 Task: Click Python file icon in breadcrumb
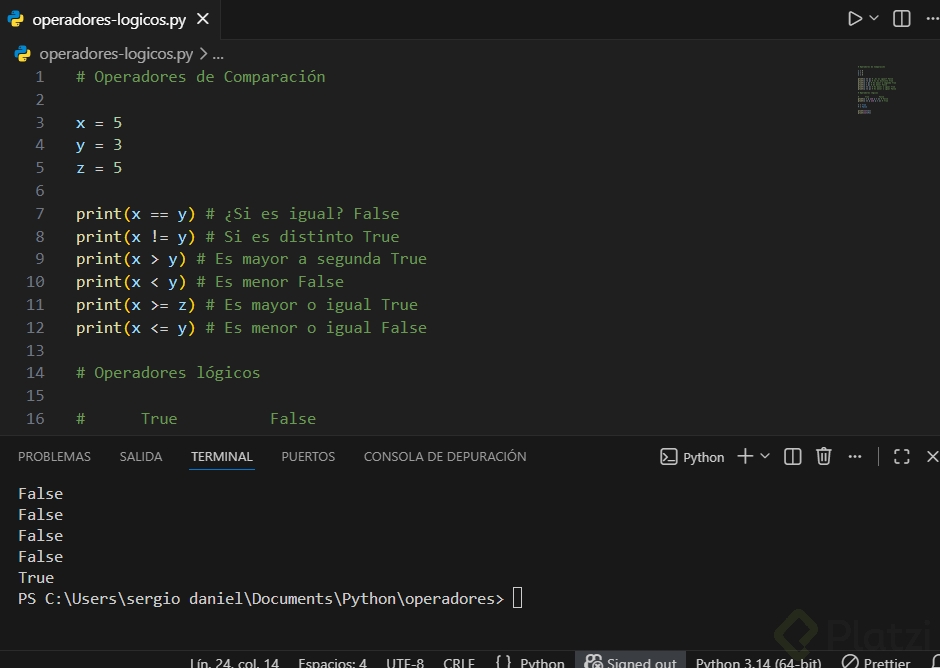point(23,54)
